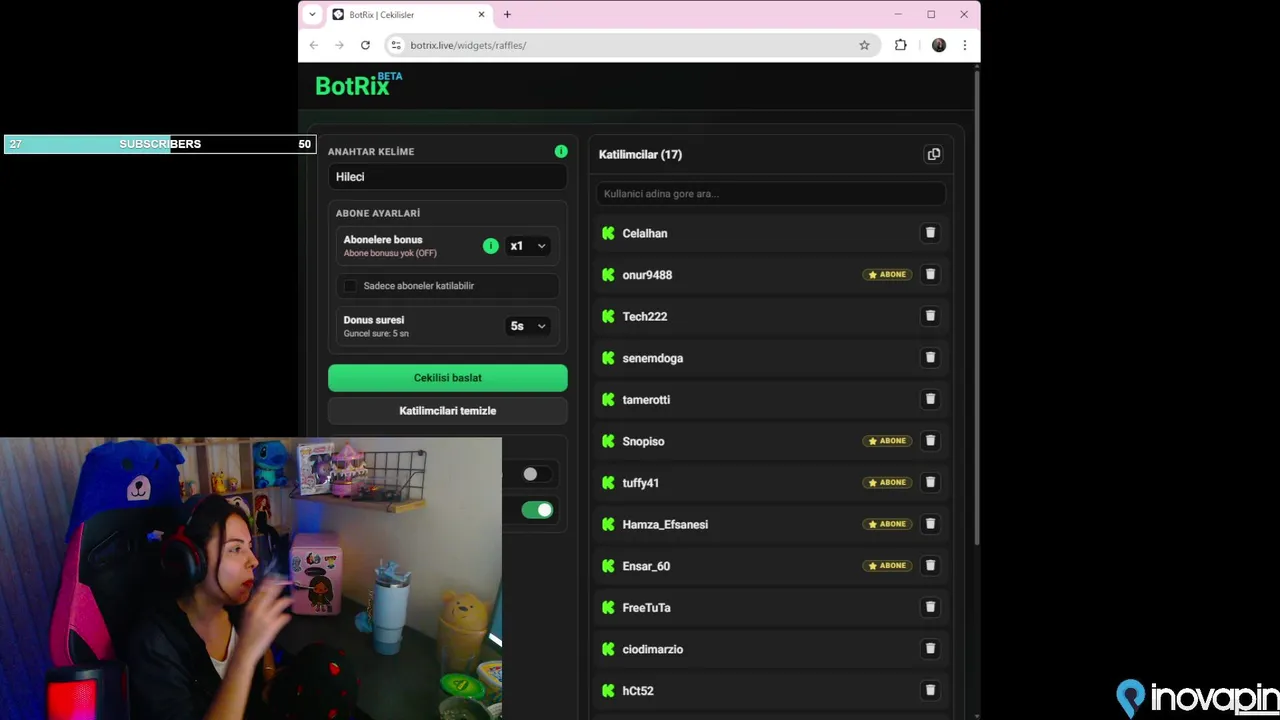Viewport: 1280px width, 720px height.
Task: Delete ciodimarzio with trash icon
Action: click(x=930, y=649)
